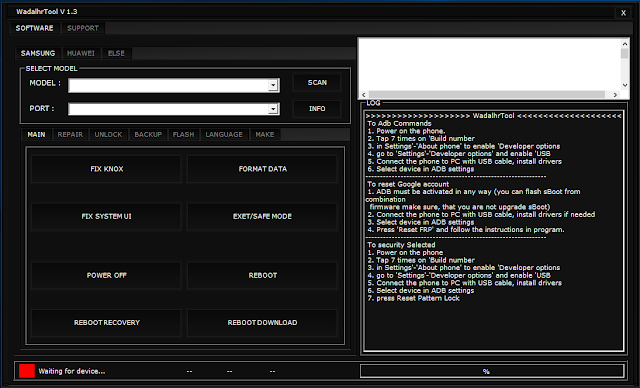Image resolution: width=640 pixels, height=388 pixels.
Task: Click the SCAN button
Action: 317,82
